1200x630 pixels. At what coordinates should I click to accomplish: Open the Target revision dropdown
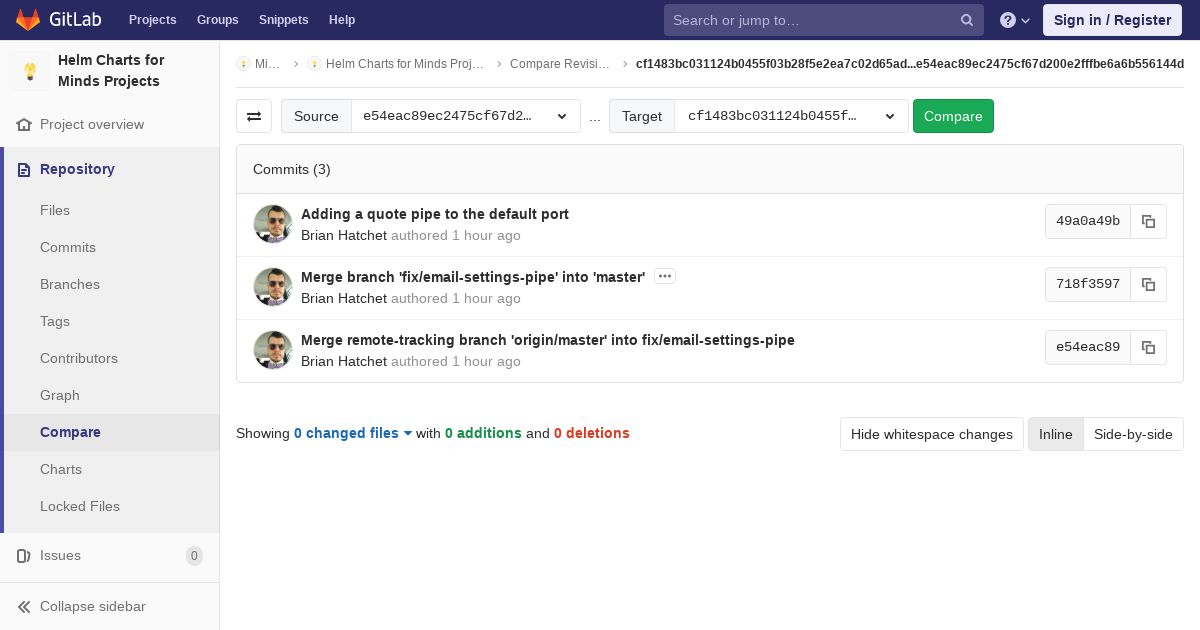tap(791, 116)
